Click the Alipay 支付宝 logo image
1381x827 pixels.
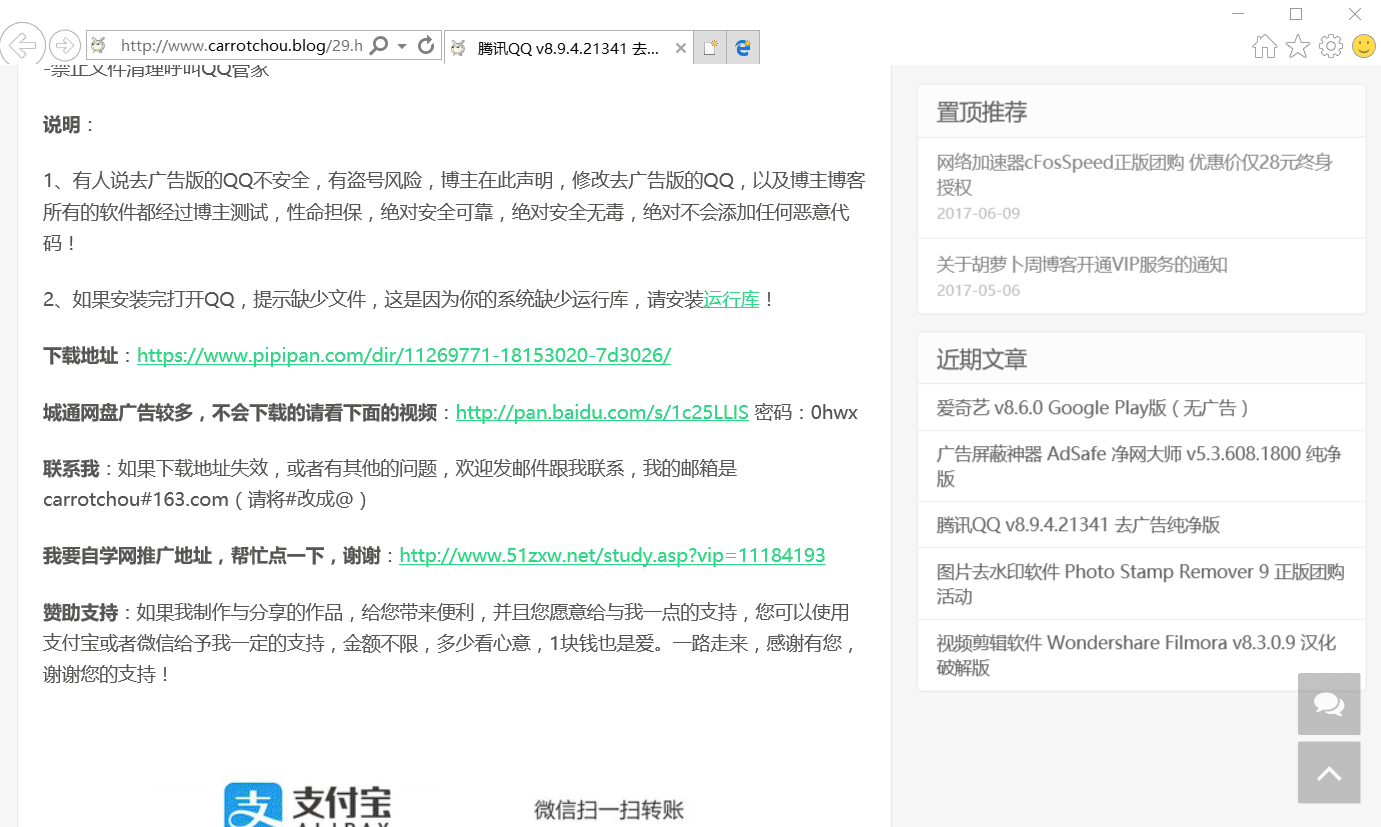tap(308, 804)
